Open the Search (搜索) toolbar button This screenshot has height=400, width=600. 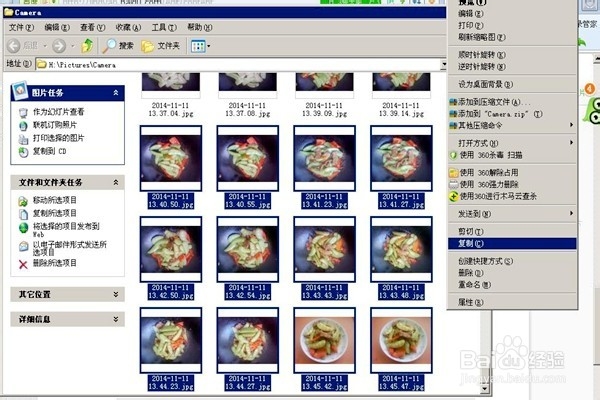[x=118, y=46]
